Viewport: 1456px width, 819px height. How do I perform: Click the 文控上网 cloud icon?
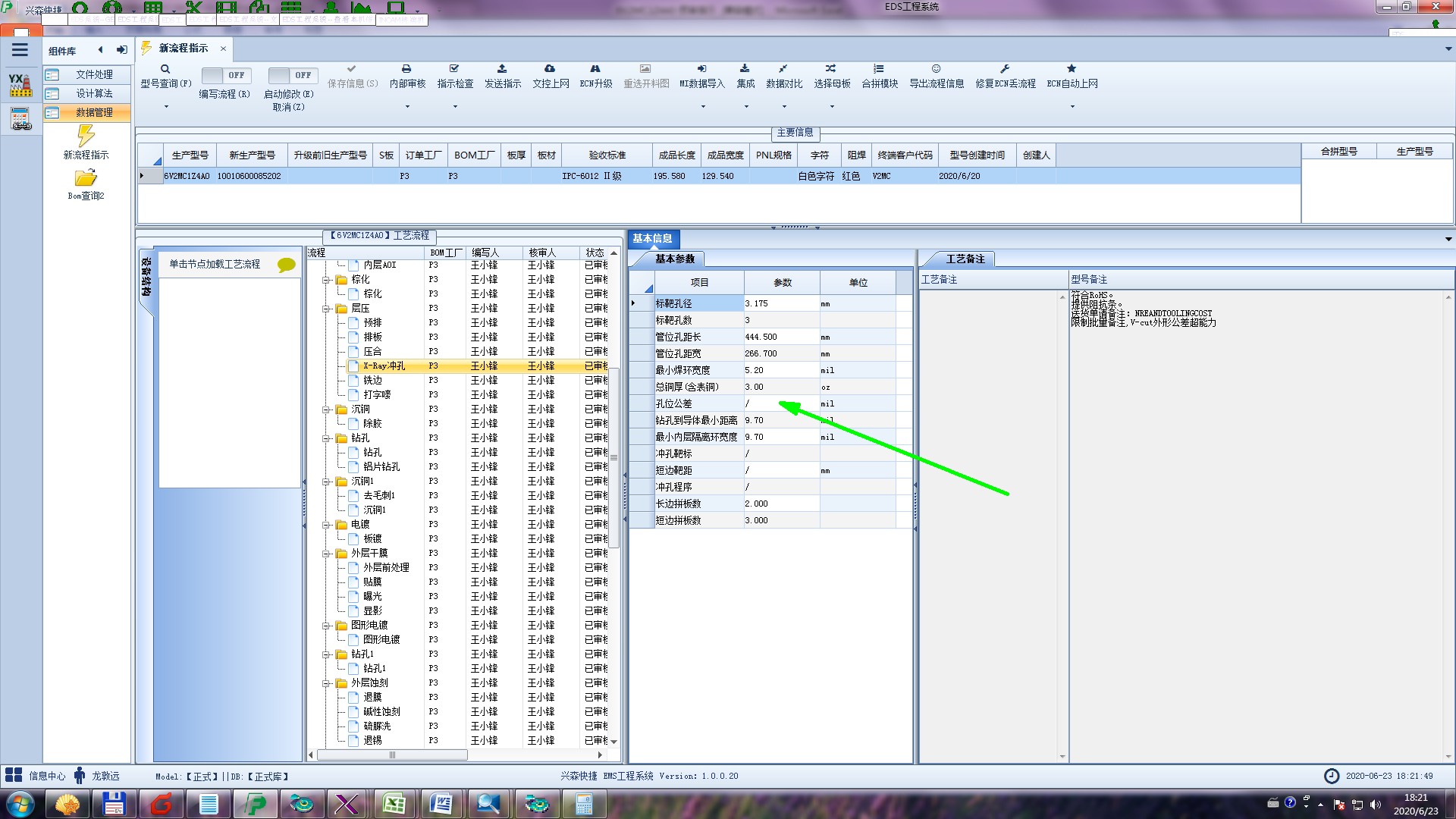coord(550,69)
